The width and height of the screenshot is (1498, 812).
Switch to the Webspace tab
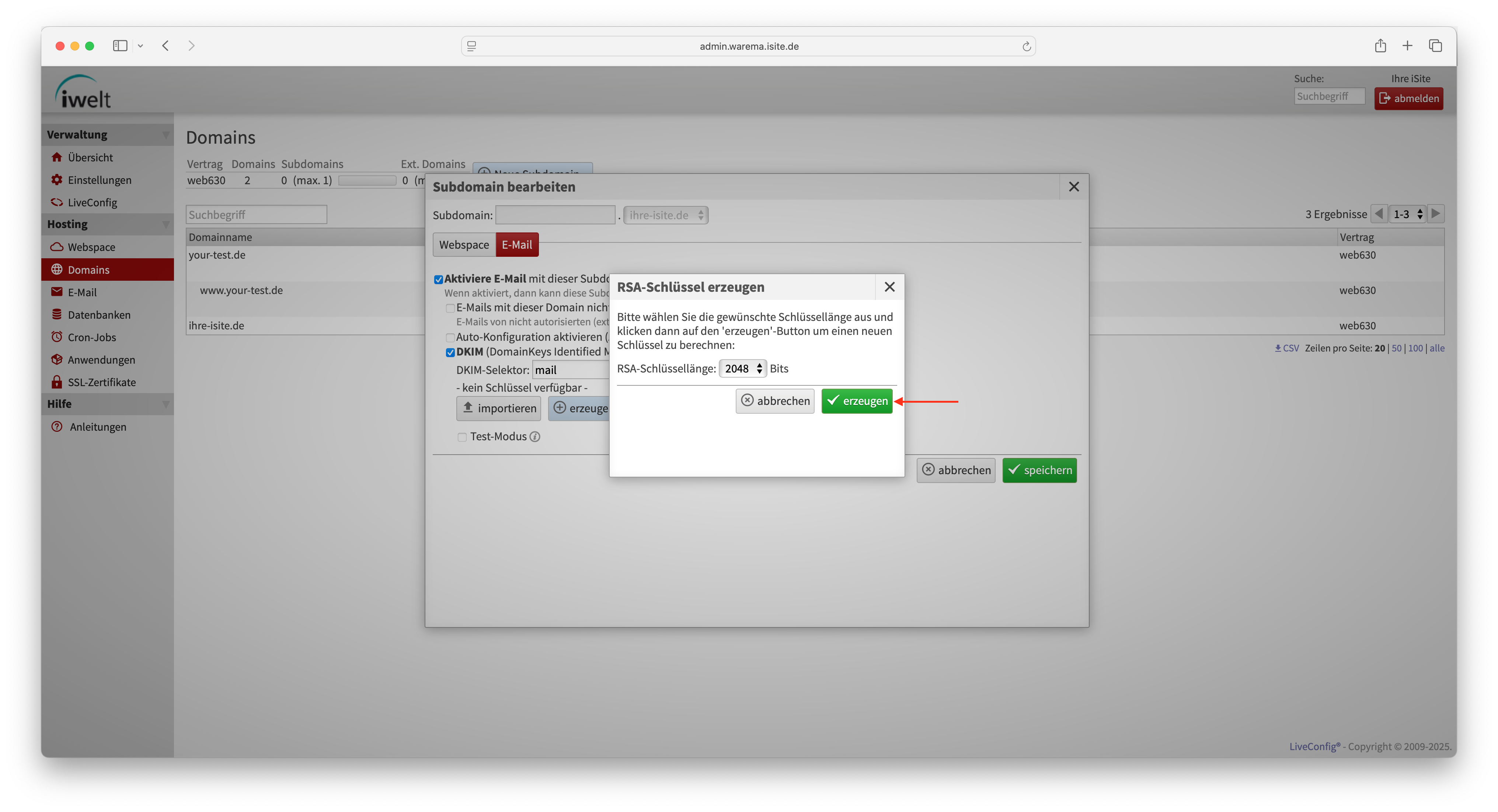tap(463, 245)
